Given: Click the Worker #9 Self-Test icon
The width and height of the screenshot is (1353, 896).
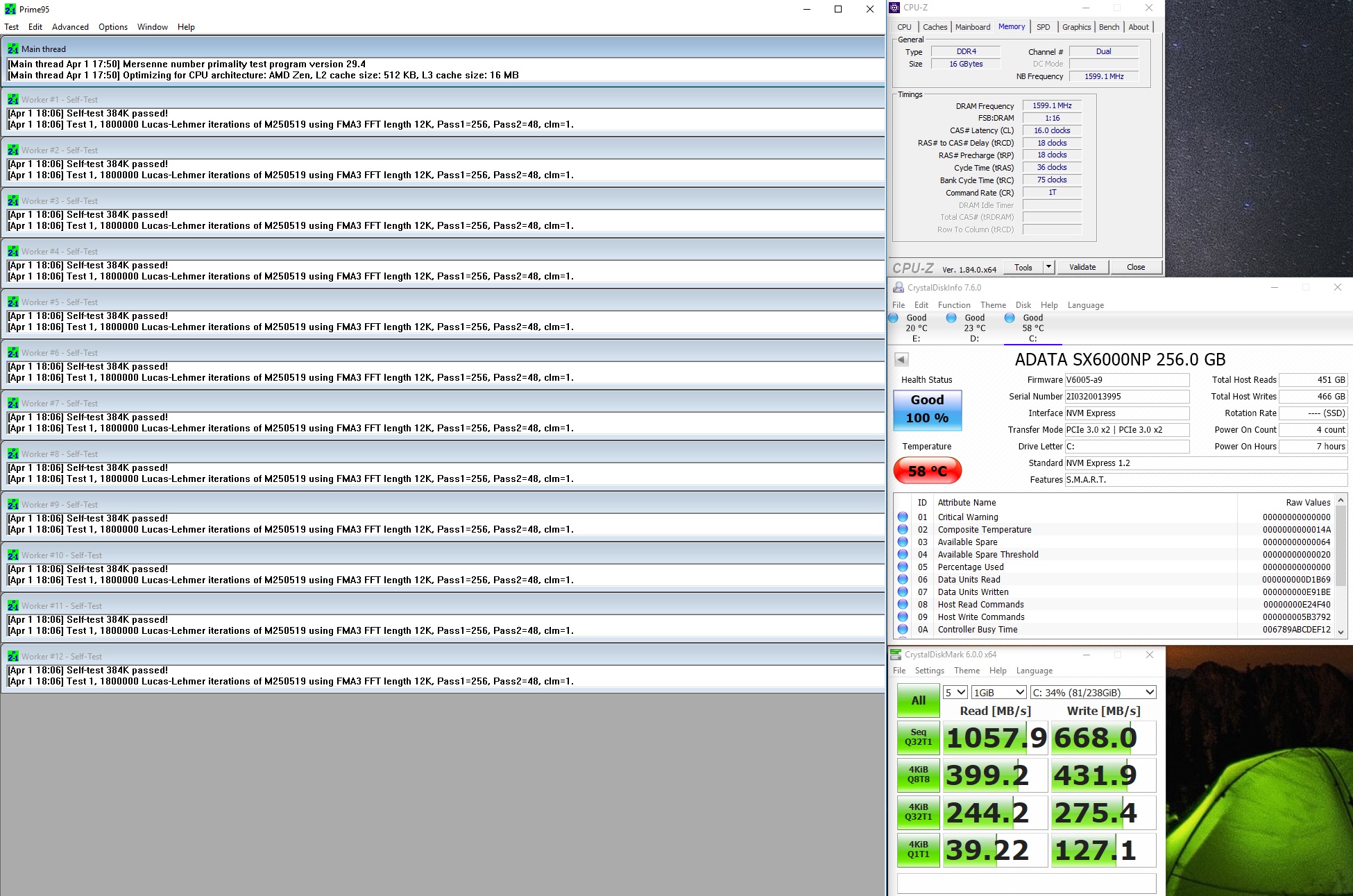Looking at the screenshot, I should pos(13,504).
